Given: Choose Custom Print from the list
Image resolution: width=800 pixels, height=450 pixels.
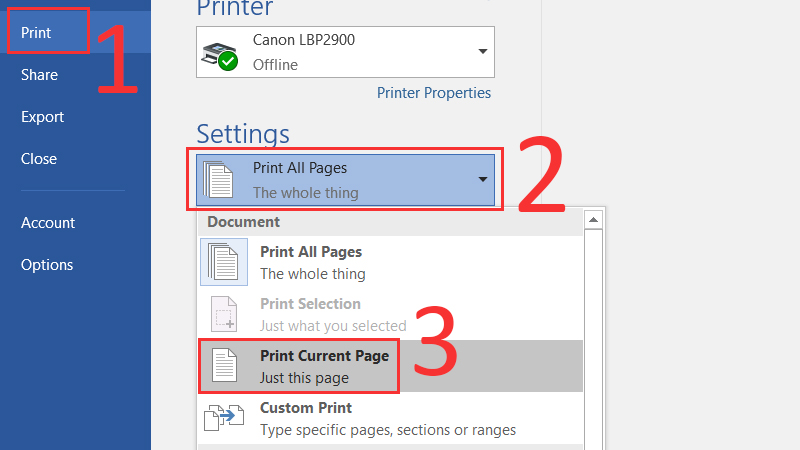Looking at the screenshot, I should [x=306, y=408].
